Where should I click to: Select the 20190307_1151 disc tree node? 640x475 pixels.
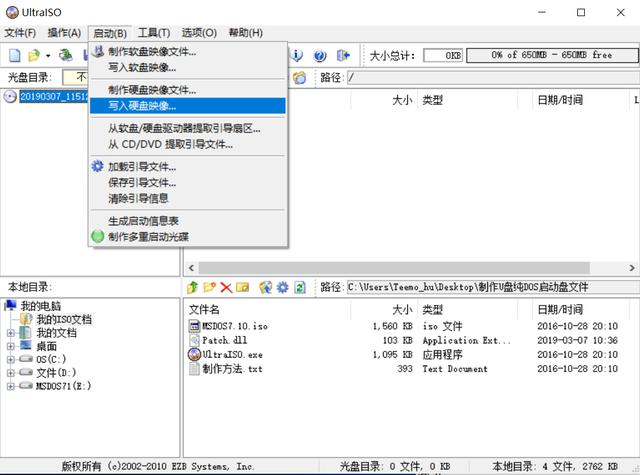point(53,97)
